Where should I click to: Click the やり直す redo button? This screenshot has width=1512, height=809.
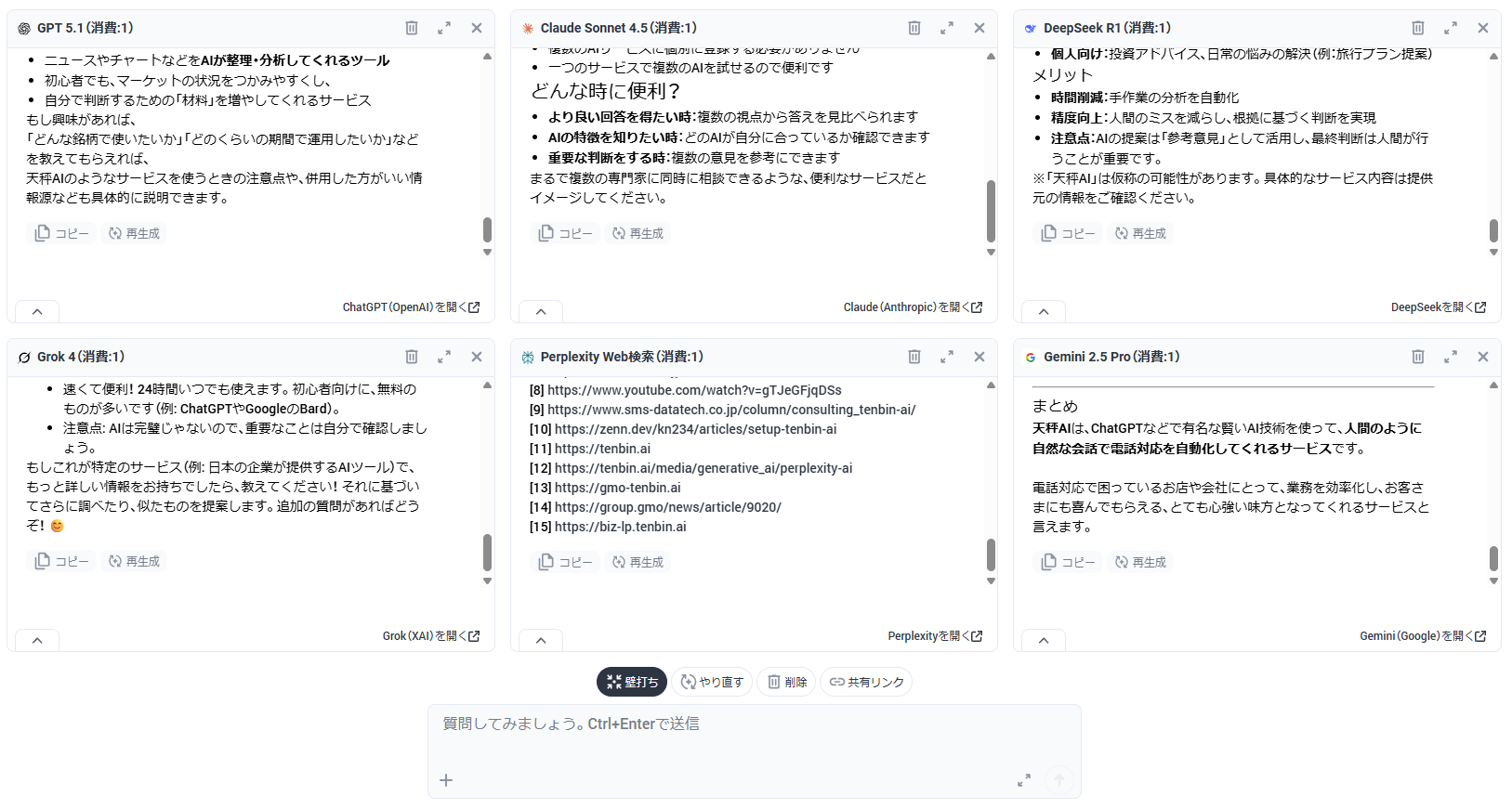click(x=712, y=682)
